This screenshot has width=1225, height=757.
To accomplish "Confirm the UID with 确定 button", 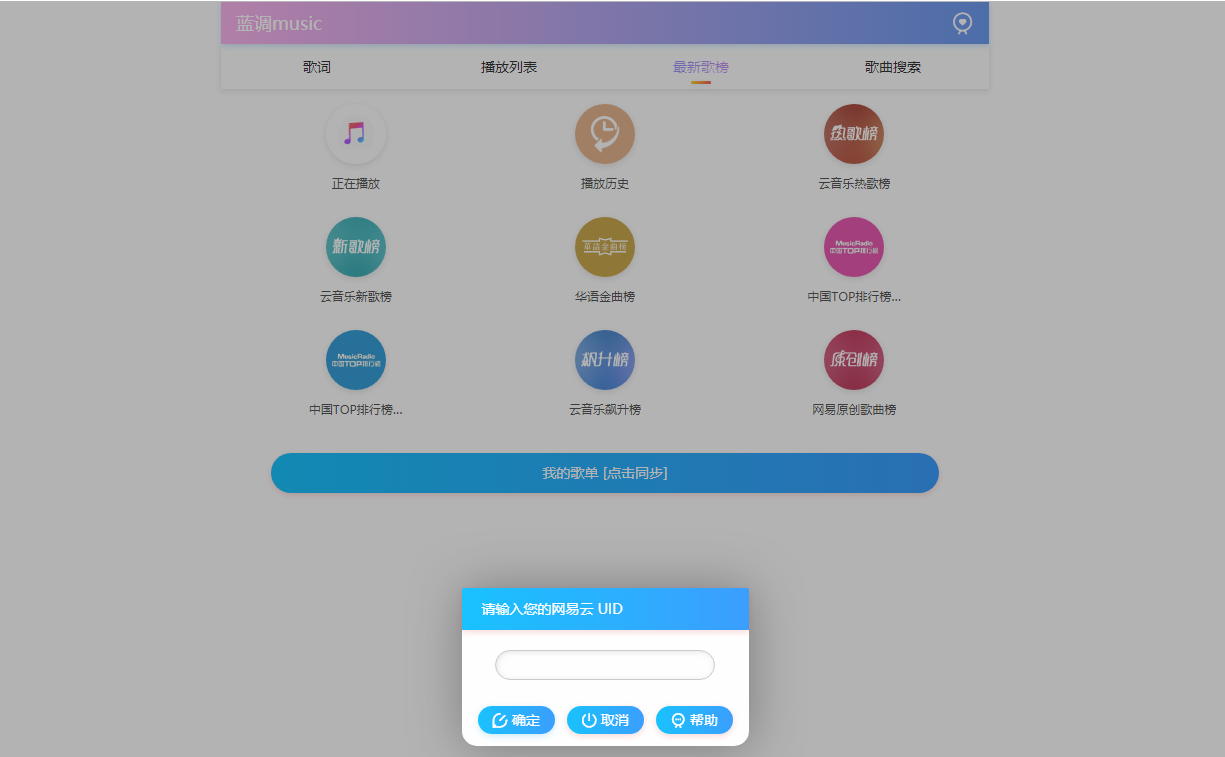I will [x=516, y=720].
